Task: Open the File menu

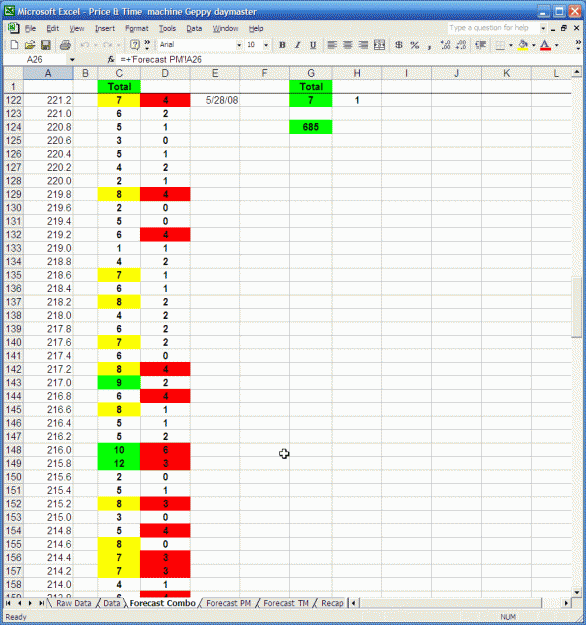Action: tap(30, 28)
